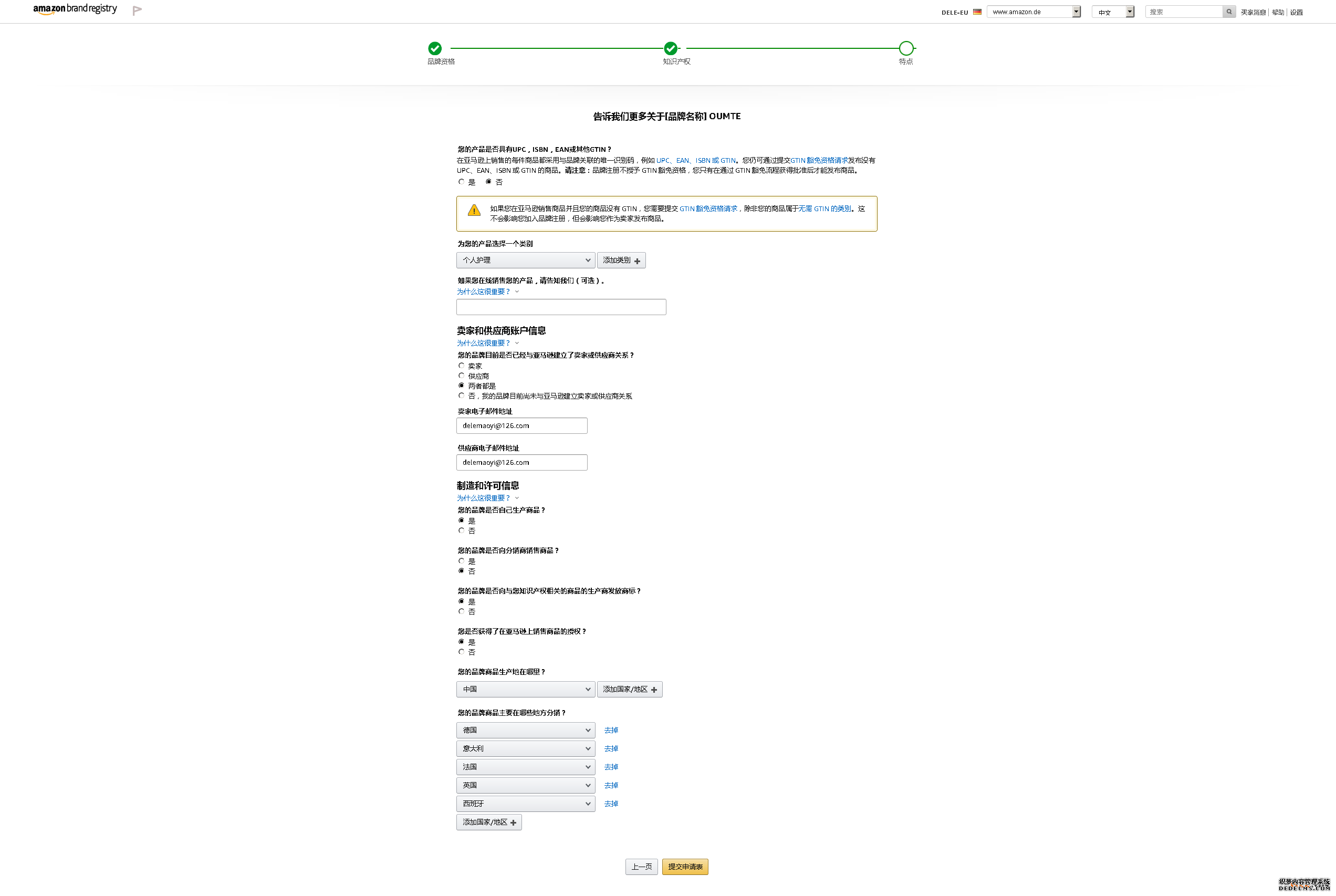Open the 无需 GTIN 的类别 link
This screenshot has height=896, width=1336.
coord(824,209)
